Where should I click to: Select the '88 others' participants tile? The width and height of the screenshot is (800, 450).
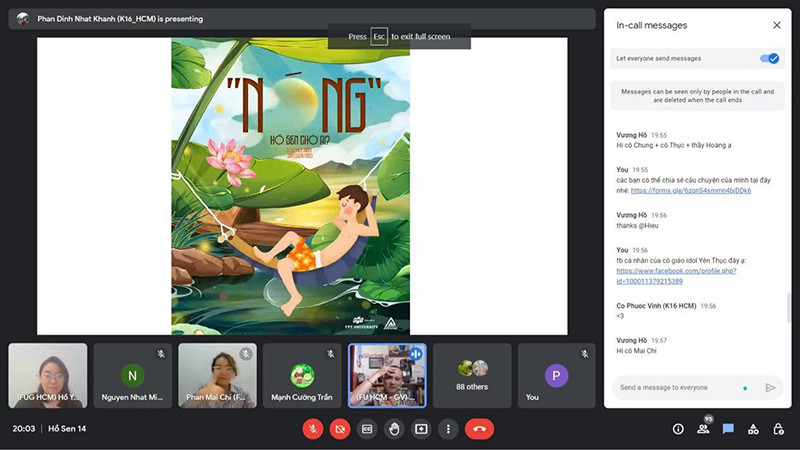(x=473, y=375)
